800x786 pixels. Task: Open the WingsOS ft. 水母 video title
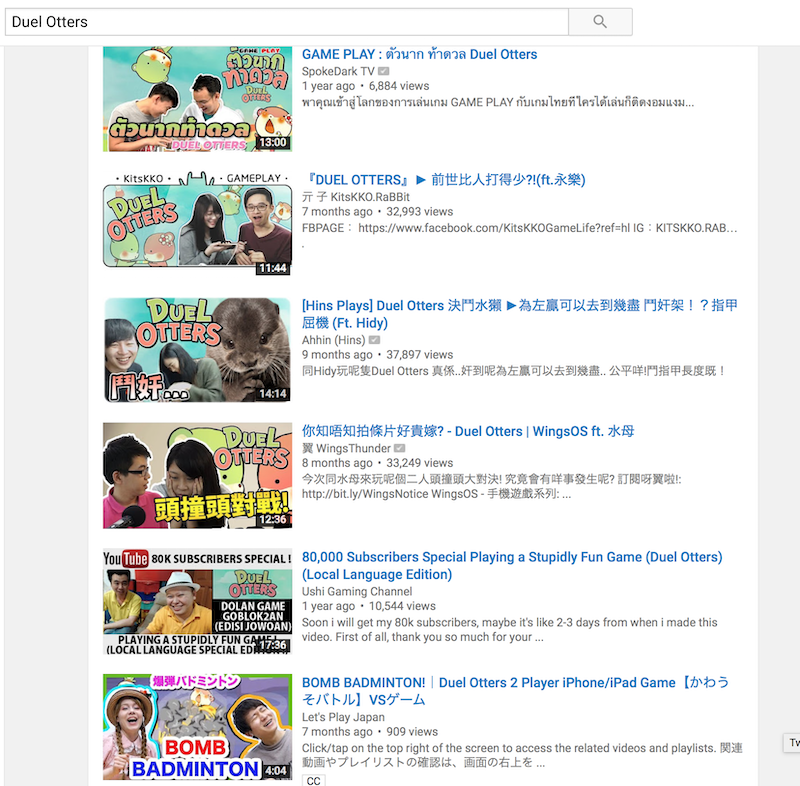click(468, 431)
